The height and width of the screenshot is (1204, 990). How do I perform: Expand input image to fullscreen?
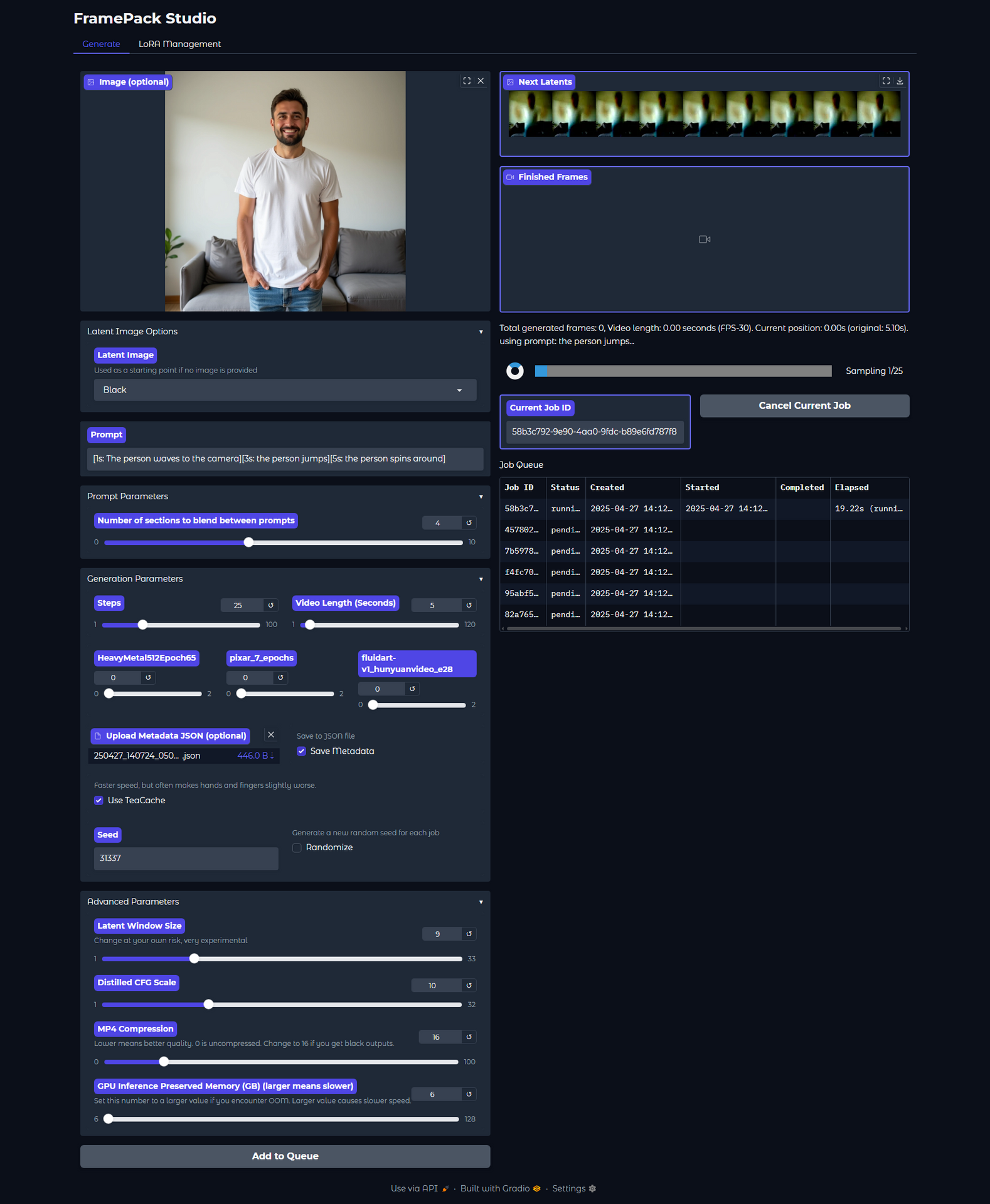[467, 81]
